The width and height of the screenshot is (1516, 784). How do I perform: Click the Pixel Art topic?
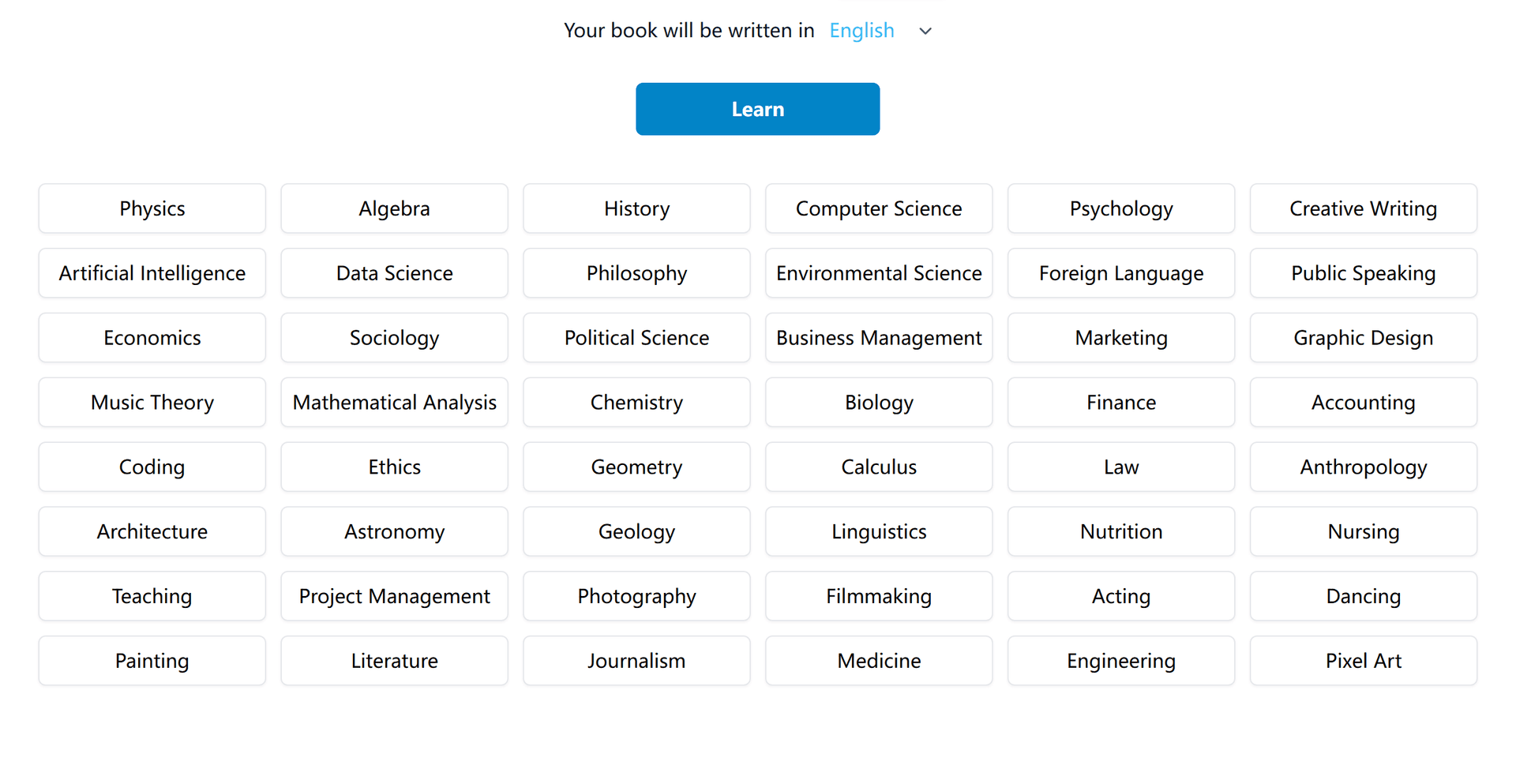[1363, 662]
